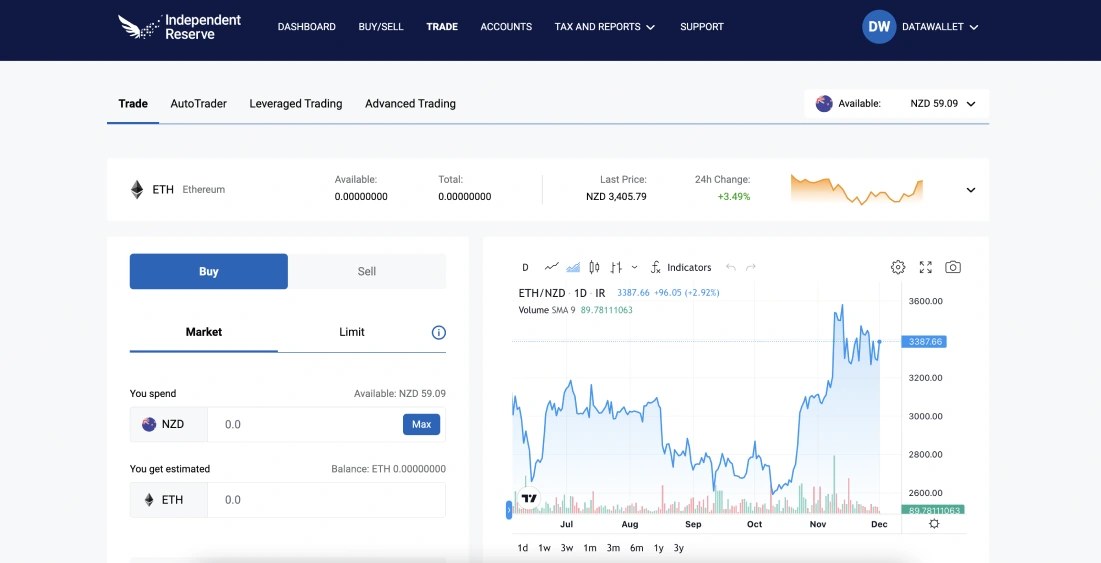Click the Available: NZD 59.09 text above spend field
The width and height of the screenshot is (1101, 563).
click(400, 394)
